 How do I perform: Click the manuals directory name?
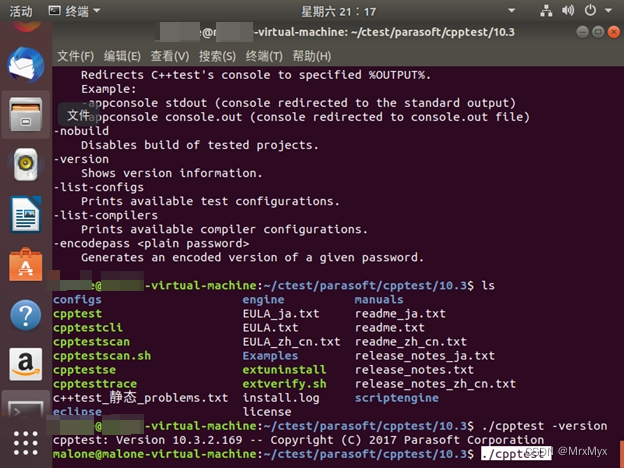(x=379, y=300)
